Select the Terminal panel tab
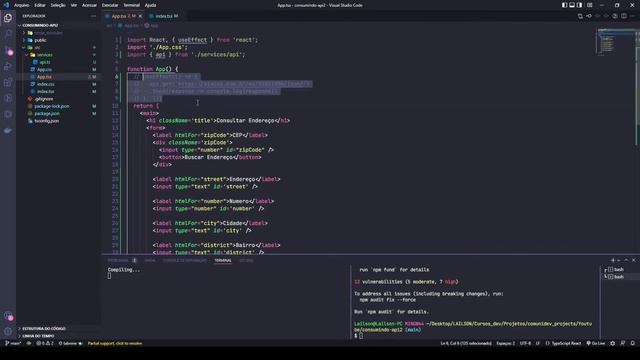The width and height of the screenshot is (640, 360). click(x=223, y=260)
